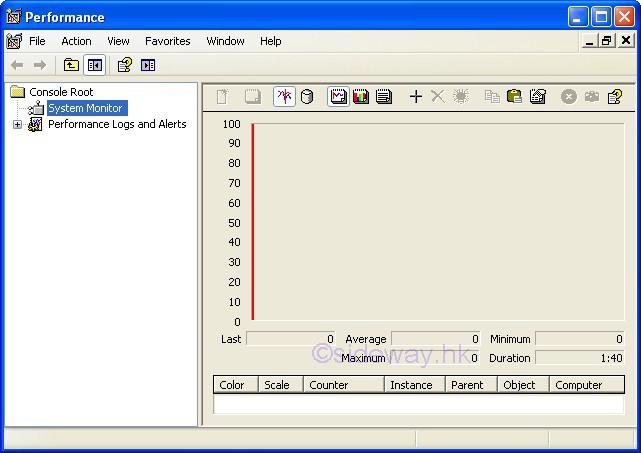Switch to View Report display
Viewport: 641px width, 453px height.
383,97
